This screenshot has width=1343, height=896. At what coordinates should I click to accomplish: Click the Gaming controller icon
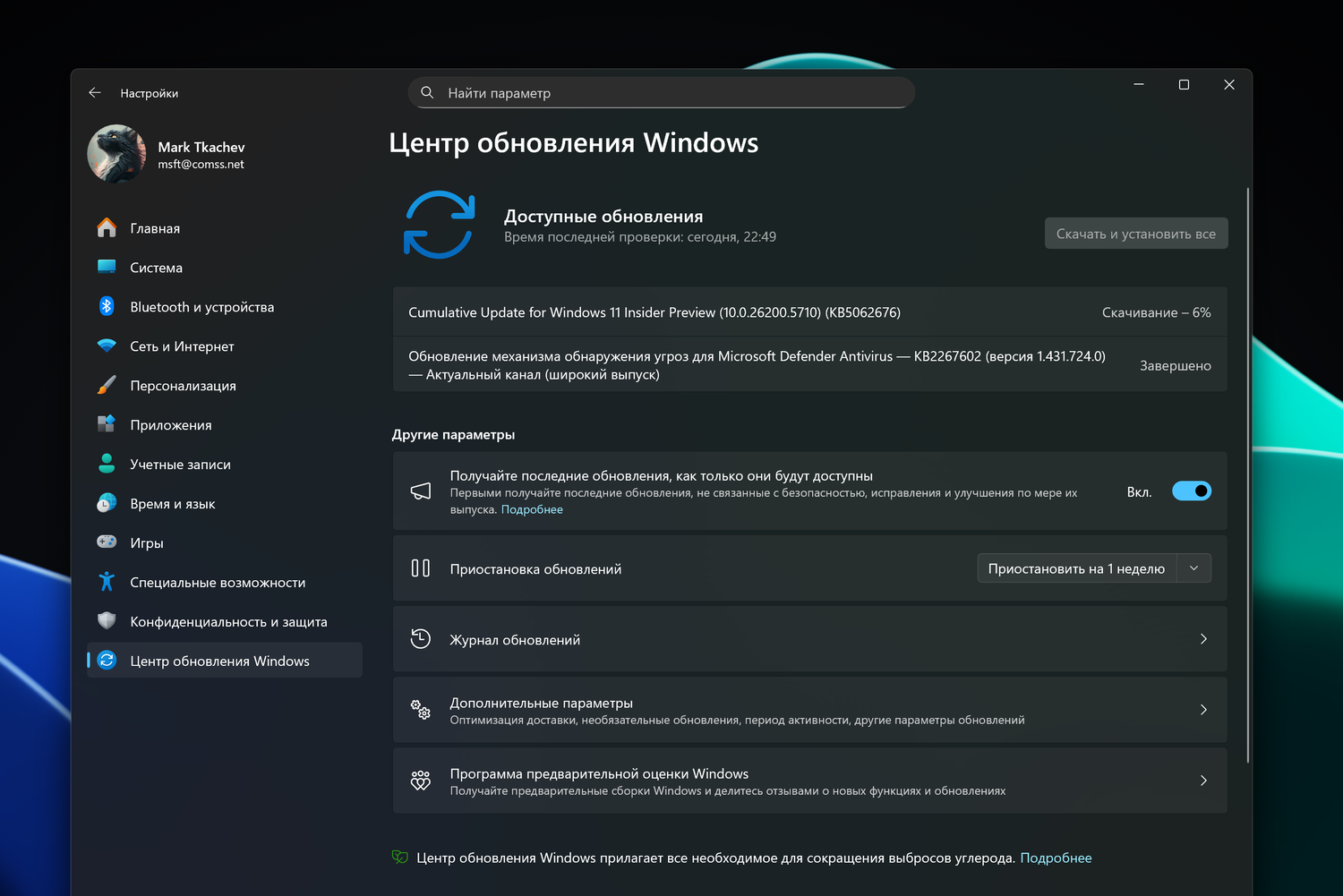pos(107,542)
